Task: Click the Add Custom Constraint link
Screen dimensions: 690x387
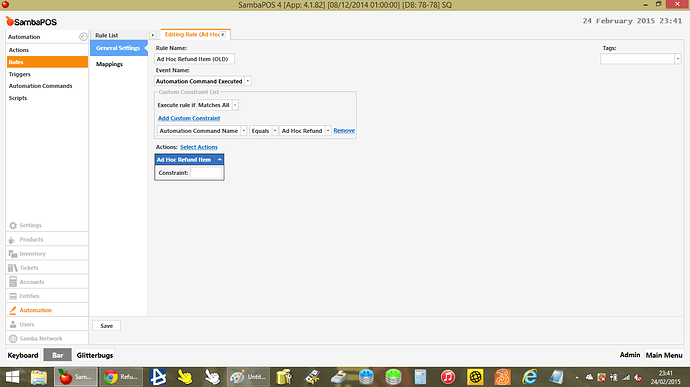Action: tap(189, 118)
